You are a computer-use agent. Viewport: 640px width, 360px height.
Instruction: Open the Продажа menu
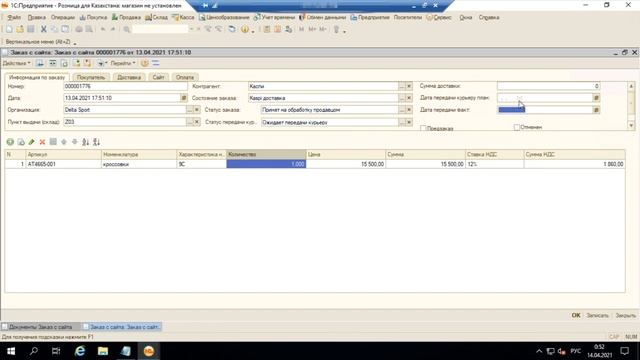126,18
